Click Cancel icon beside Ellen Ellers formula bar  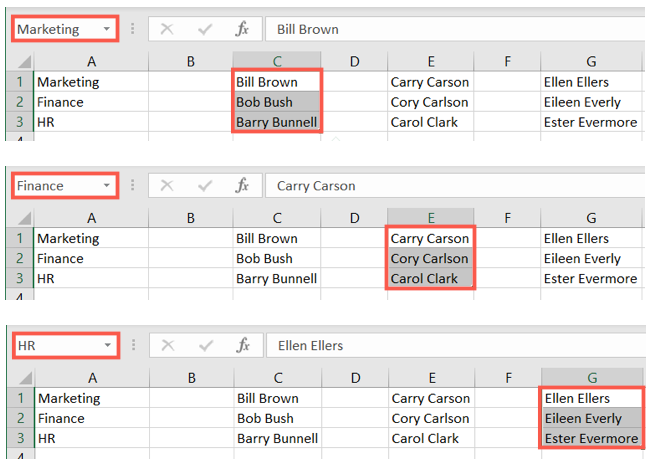pos(167,345)
